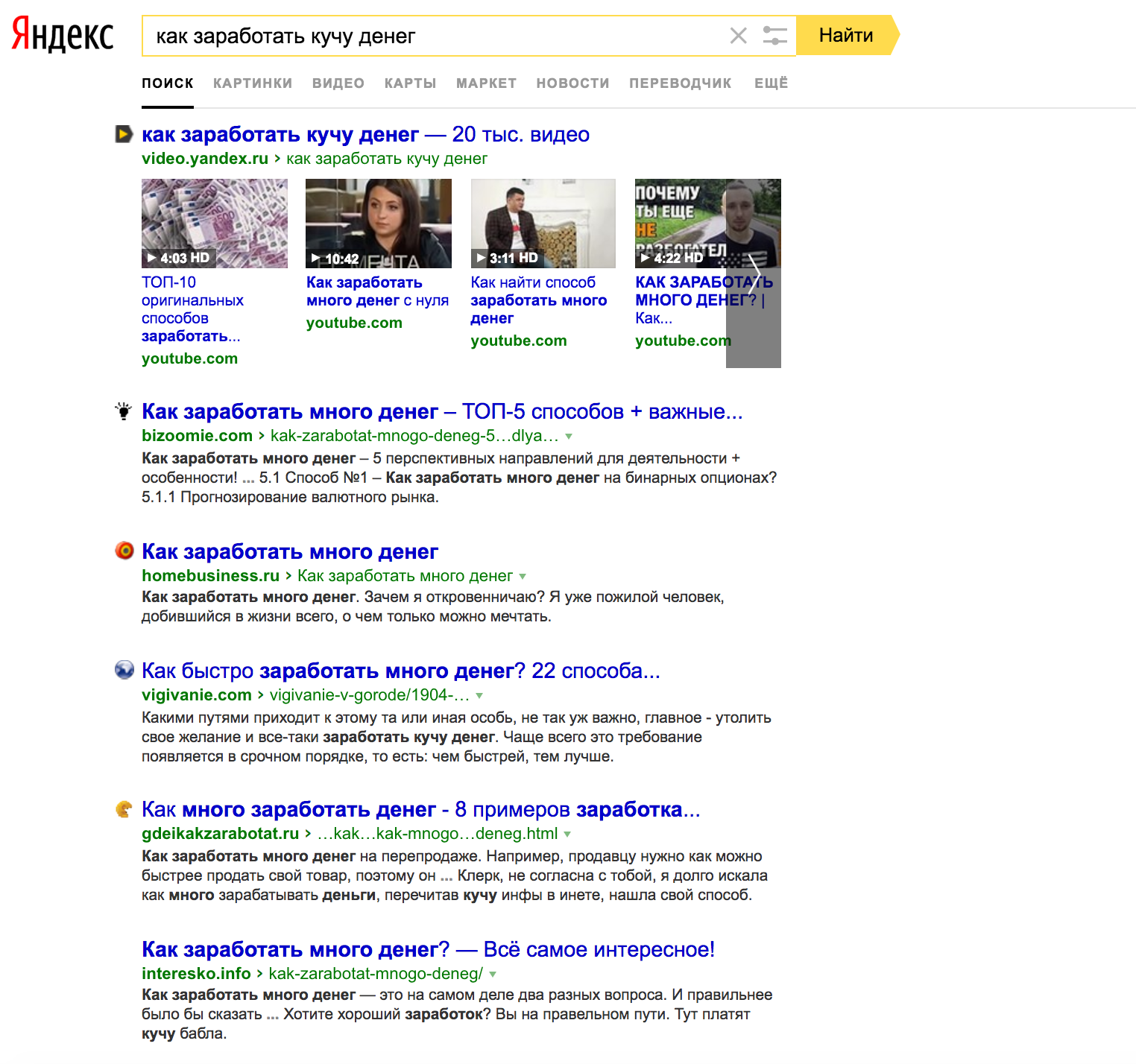1136x1064 pixels.
Task: Switch to the Картинки tab
Action: (x=253, y=83)
